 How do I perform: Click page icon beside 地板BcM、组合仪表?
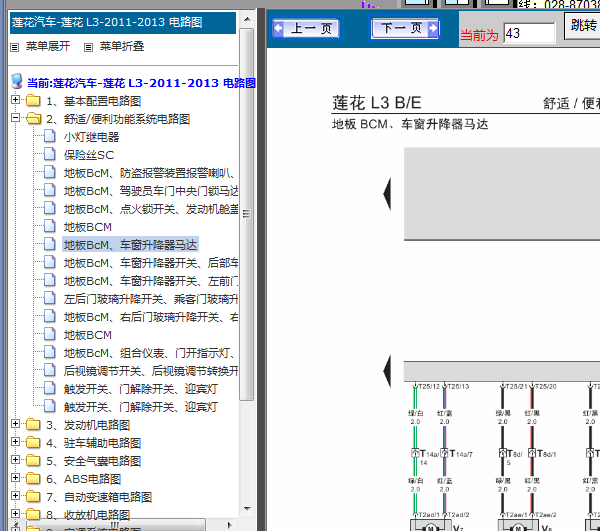(x=50, y=352)
